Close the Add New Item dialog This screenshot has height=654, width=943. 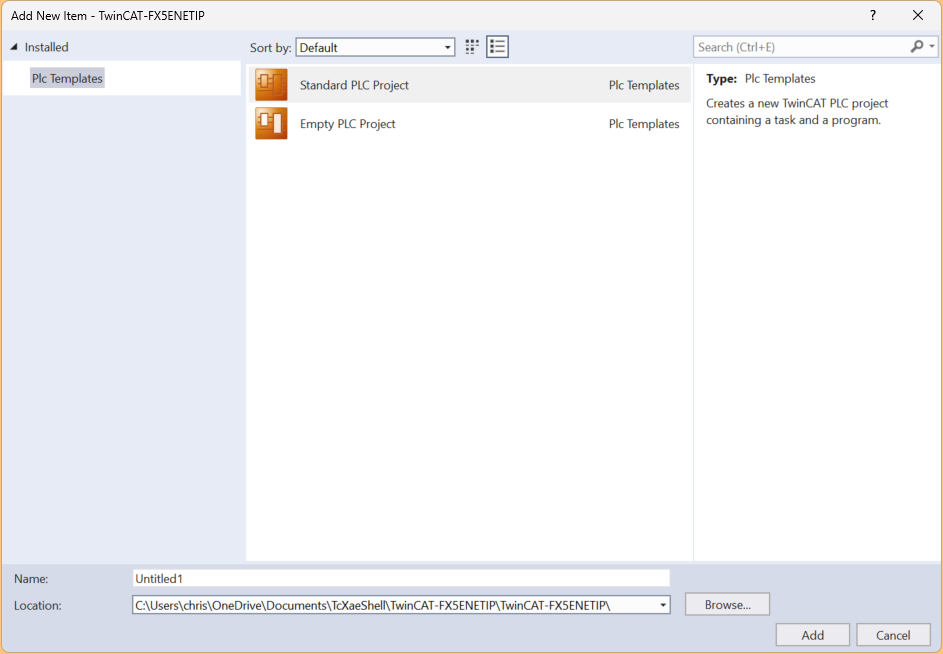pos(918,15)
